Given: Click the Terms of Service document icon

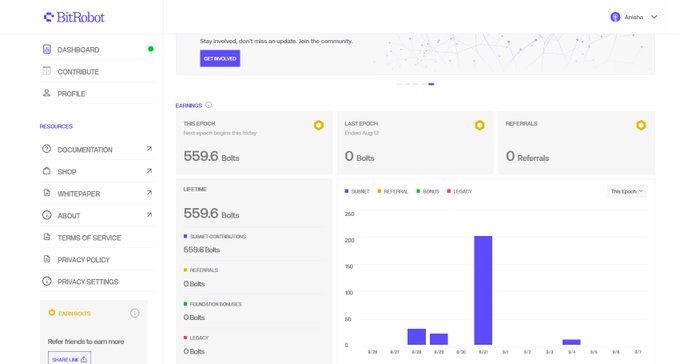Looking at the screenshot, I should tap(47, 237).
